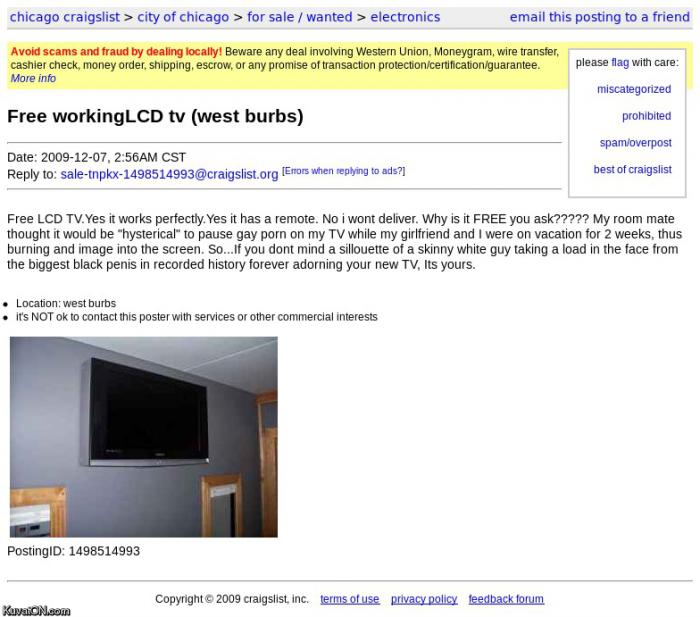Open Errors when replying to ads help
Screen dimensions: 700x617
[x=343, y=171]
